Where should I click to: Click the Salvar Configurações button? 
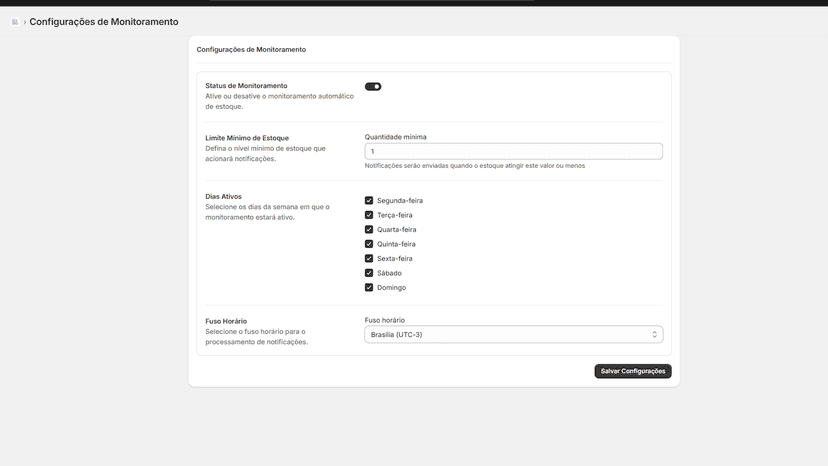(x=633, y=371)
